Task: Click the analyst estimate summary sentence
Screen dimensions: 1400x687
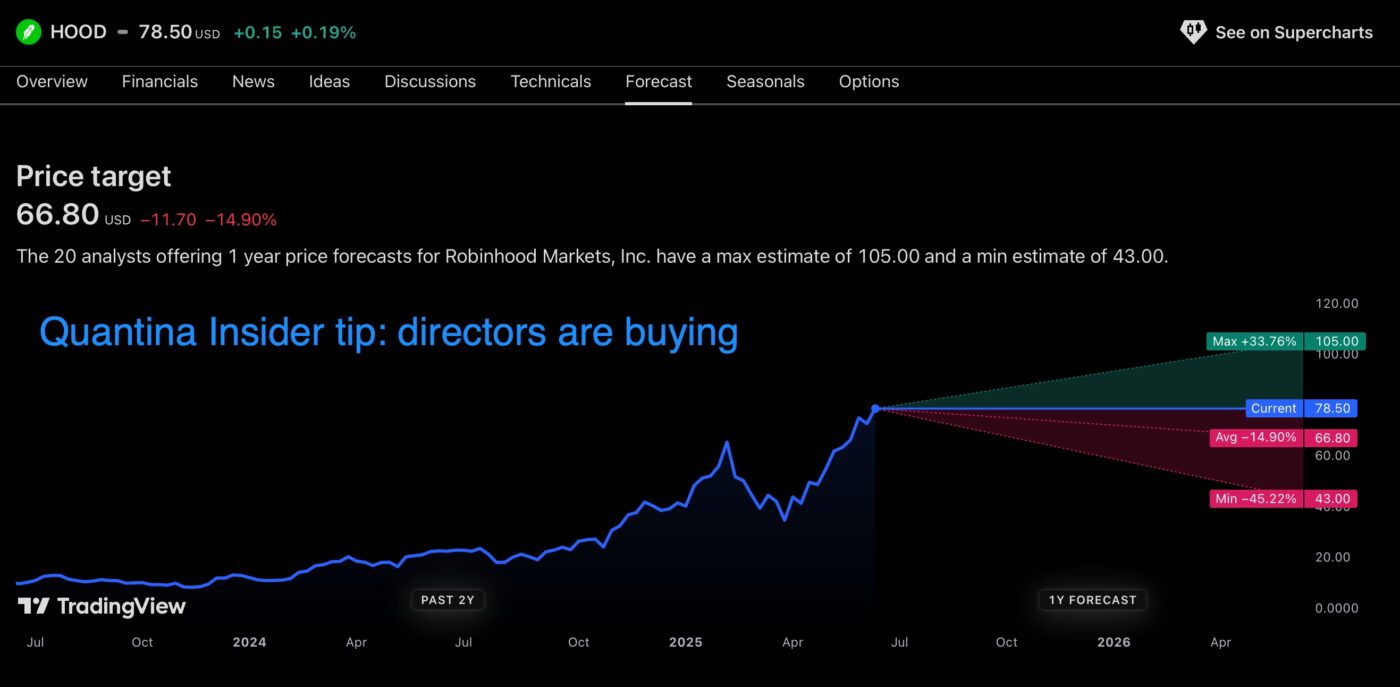Action: coord(592,256)
